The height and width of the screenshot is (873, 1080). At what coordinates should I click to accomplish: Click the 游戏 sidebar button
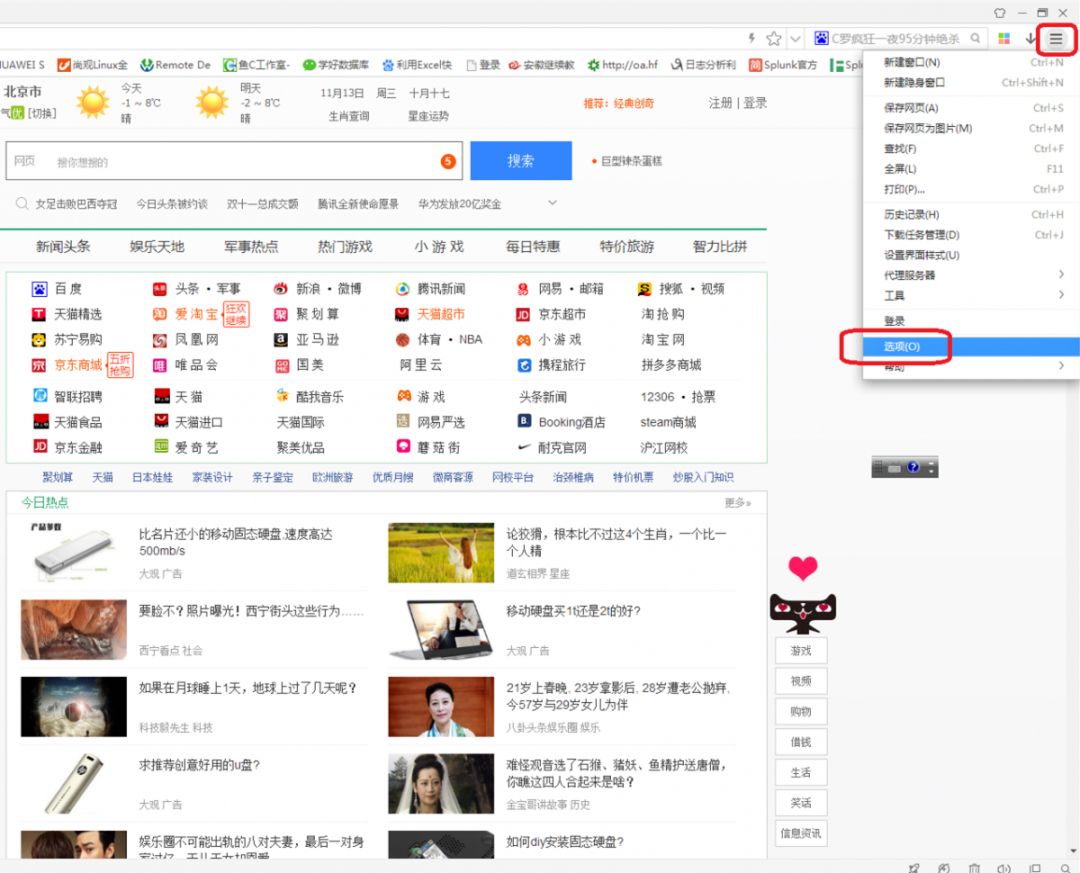coord(801,650)
